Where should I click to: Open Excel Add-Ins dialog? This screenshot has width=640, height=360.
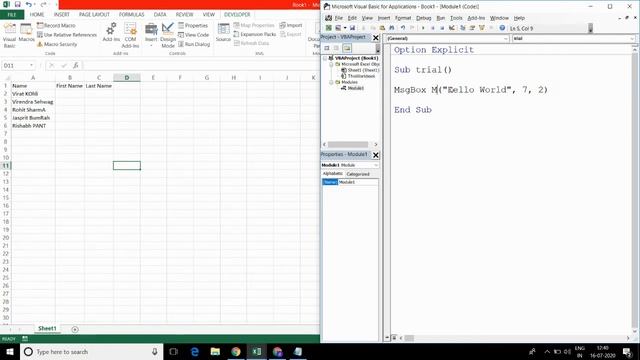click(111, 32)
